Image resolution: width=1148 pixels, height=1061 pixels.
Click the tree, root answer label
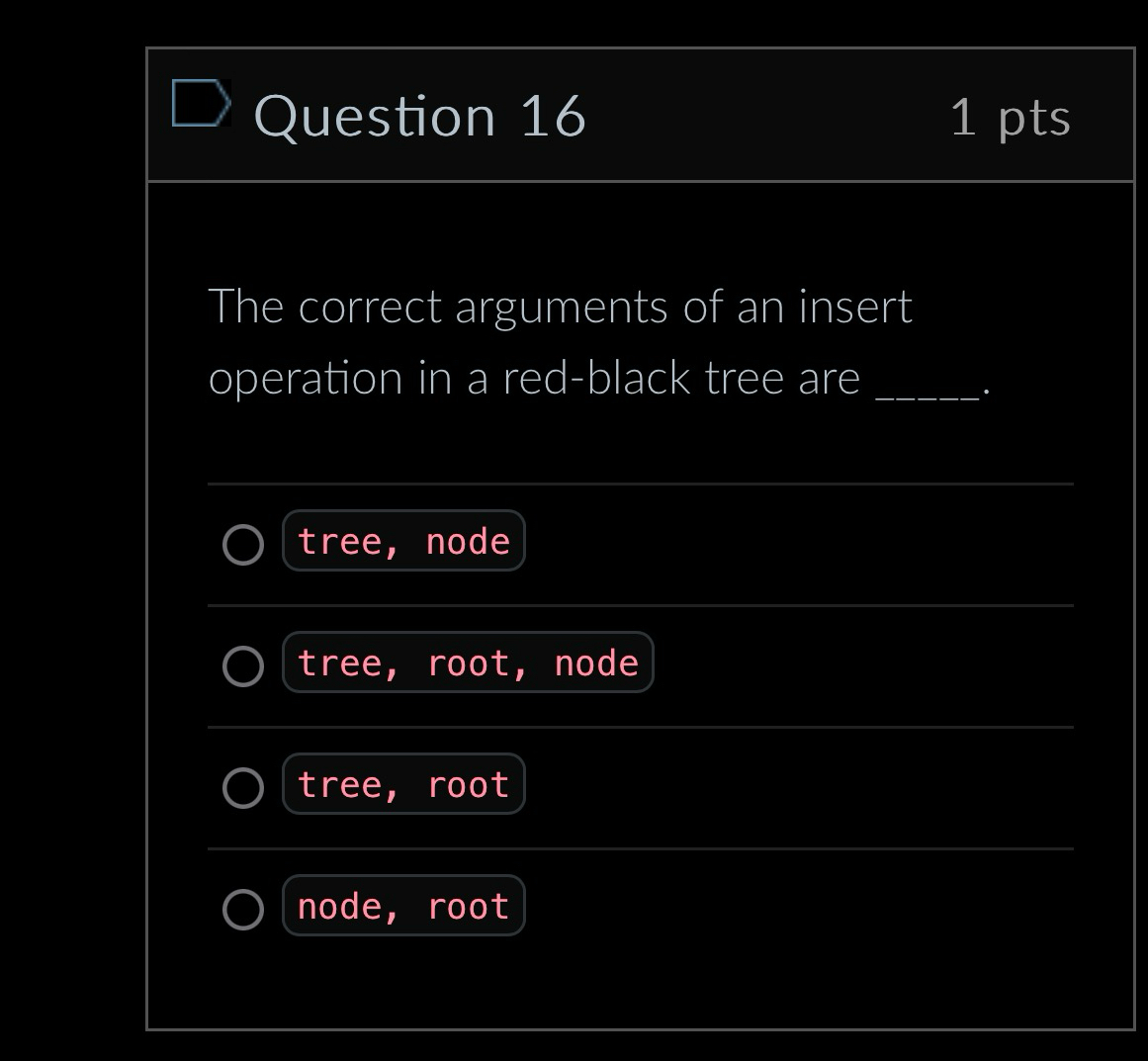tap(403, 783)
